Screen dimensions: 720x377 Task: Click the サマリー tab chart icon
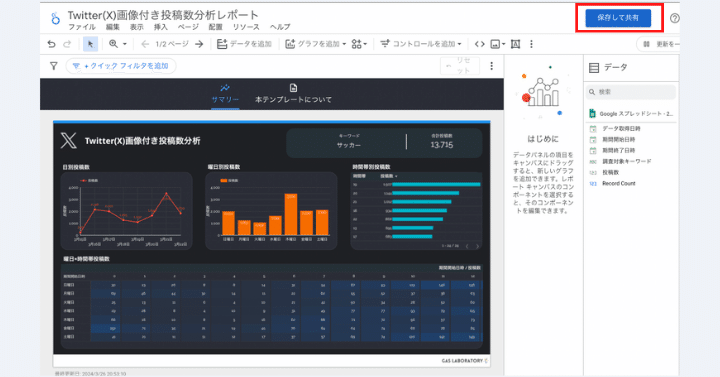coord(225,88)
